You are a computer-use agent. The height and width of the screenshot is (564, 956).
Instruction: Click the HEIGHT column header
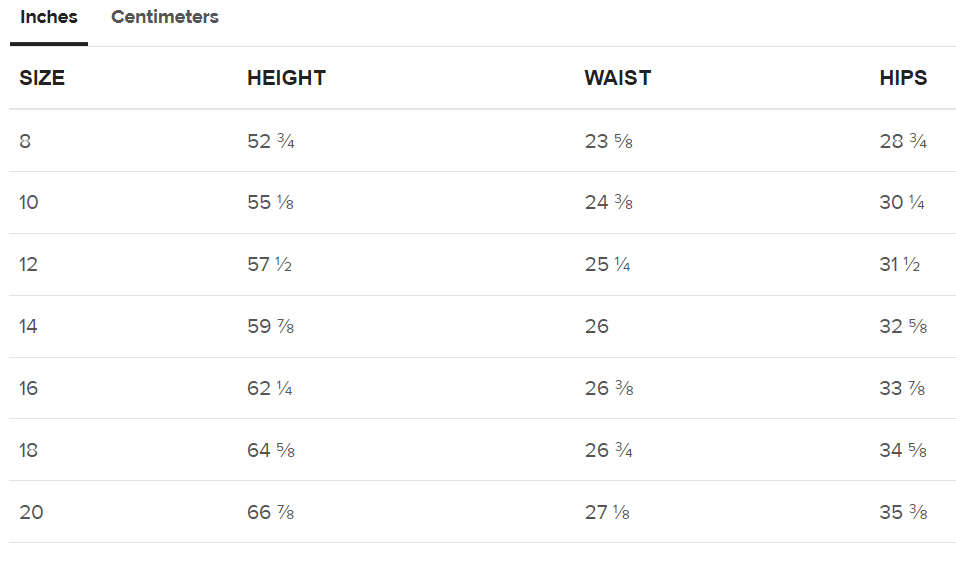point(286,78)
